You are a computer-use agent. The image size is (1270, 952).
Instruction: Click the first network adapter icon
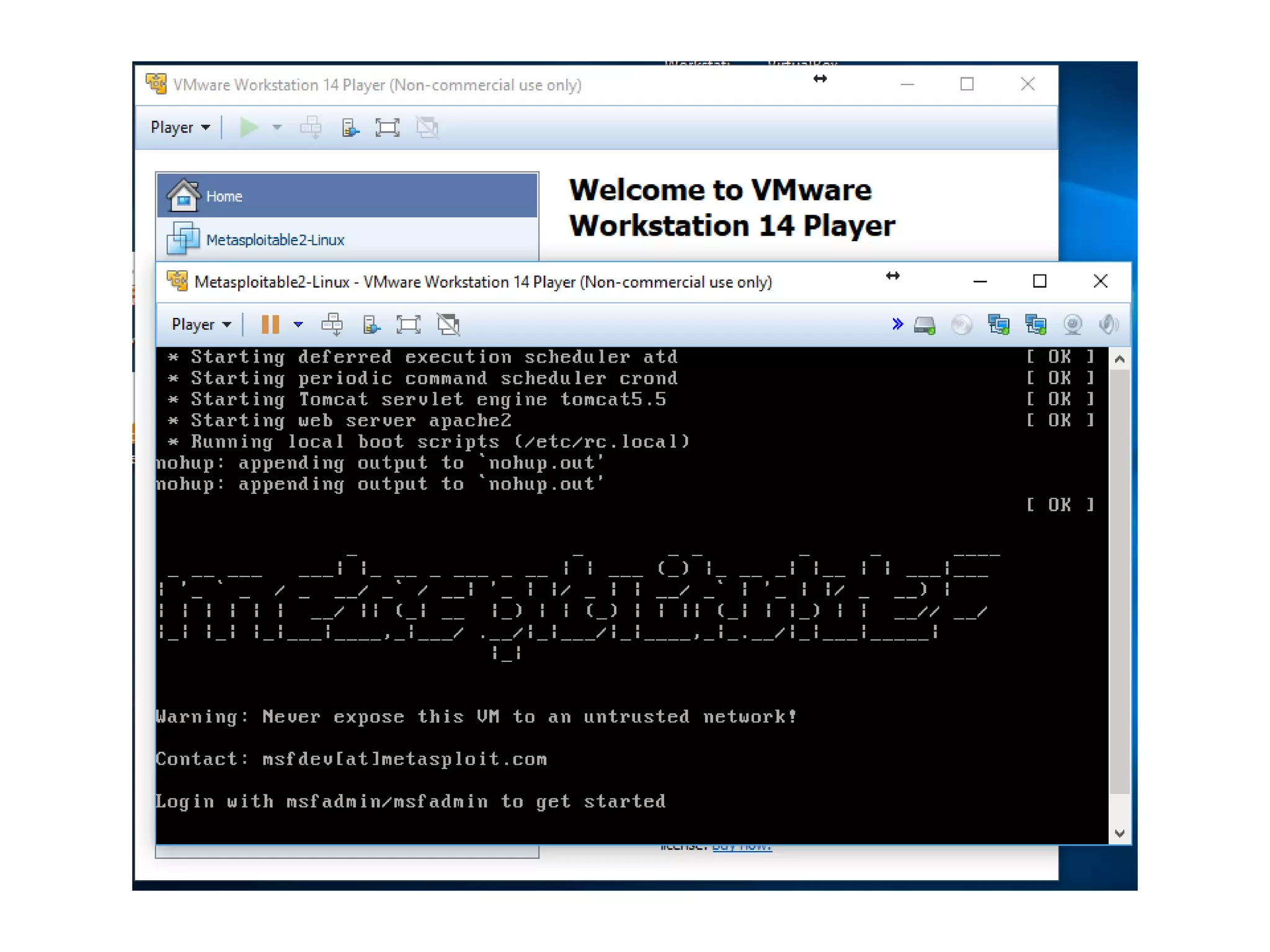pyautogui.click(x=998, y=324)
